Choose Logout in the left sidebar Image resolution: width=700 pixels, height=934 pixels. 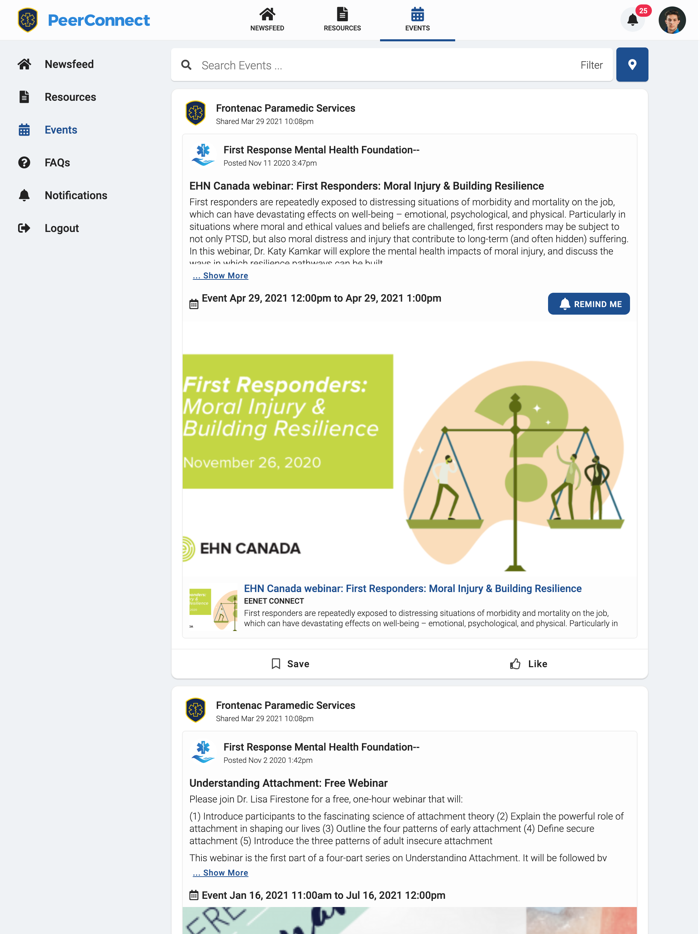pyautogui.click(x=61, y=228)
